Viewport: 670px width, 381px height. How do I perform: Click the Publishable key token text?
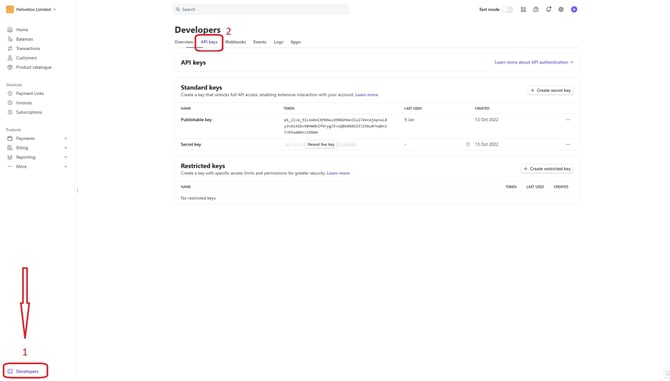(335, 126)
